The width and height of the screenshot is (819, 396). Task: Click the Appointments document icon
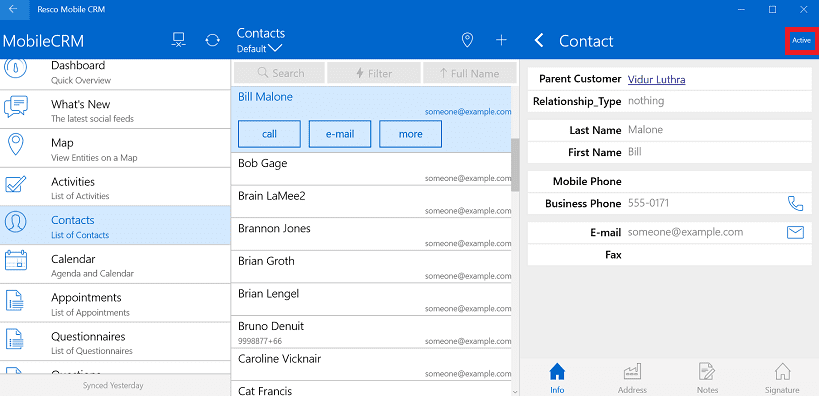(16, 300)
